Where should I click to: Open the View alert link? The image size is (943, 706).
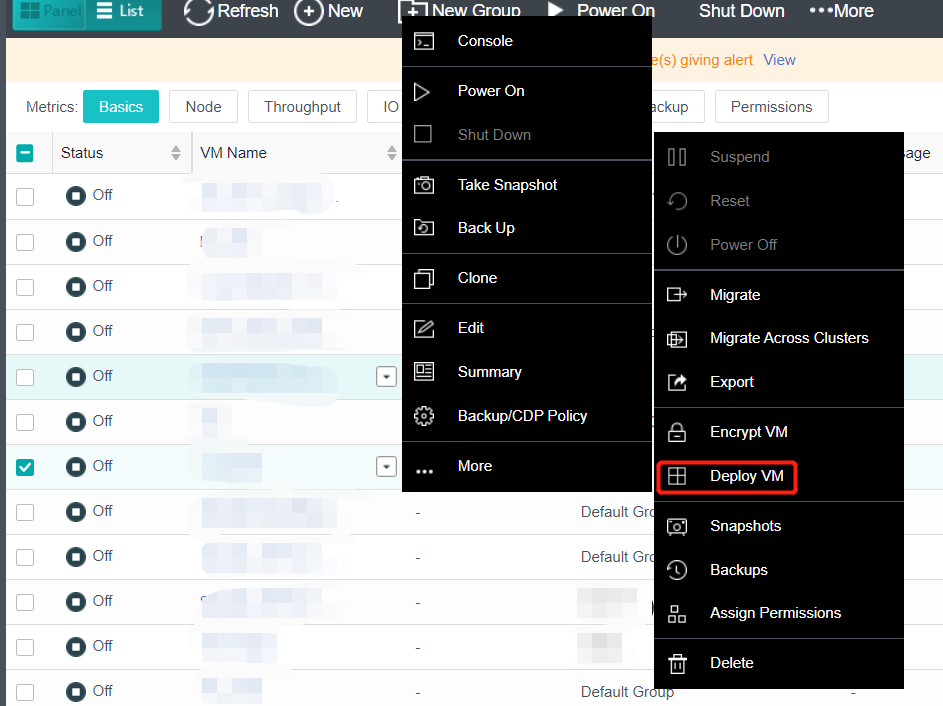click(779, 60)
